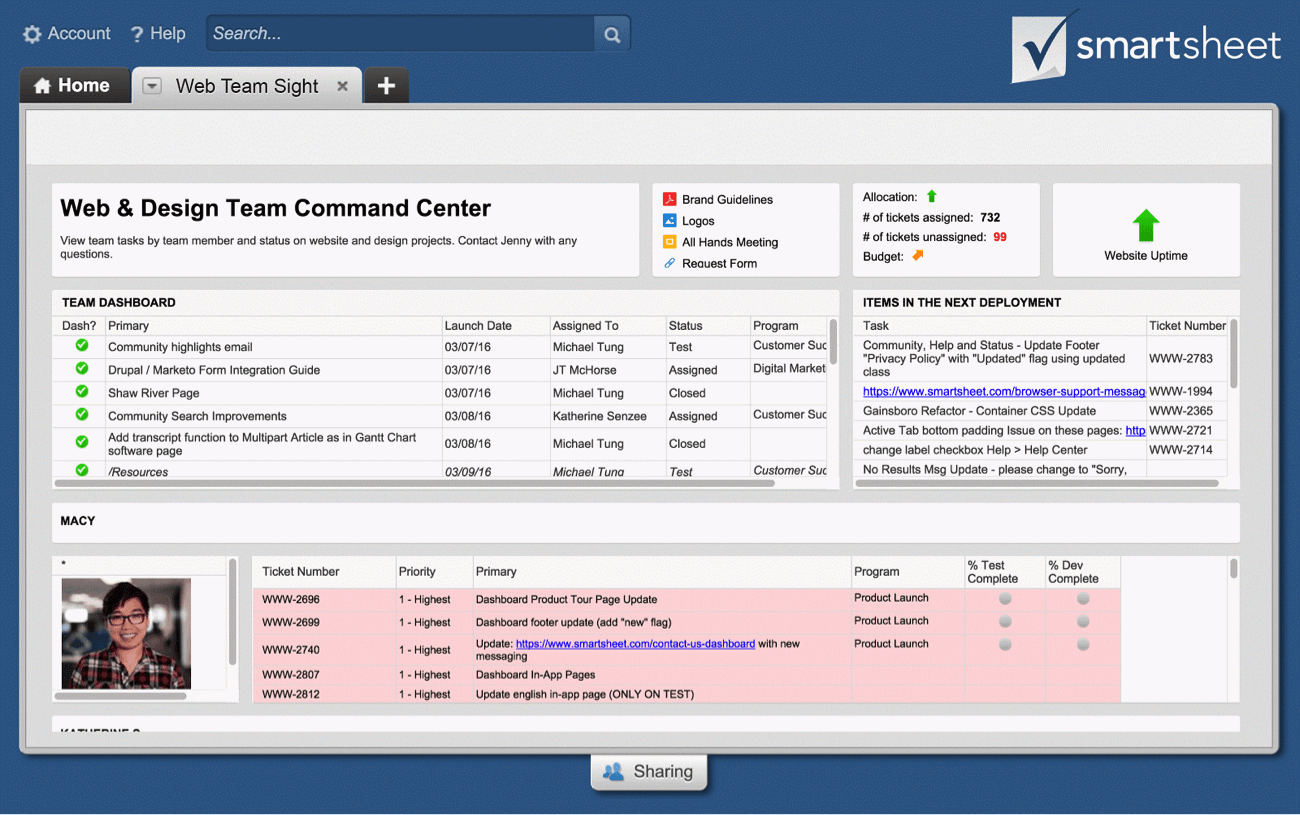This screenshot has width=1300, height=815.
Task: Add a new tab with plus button
Action: click(386, 86)
